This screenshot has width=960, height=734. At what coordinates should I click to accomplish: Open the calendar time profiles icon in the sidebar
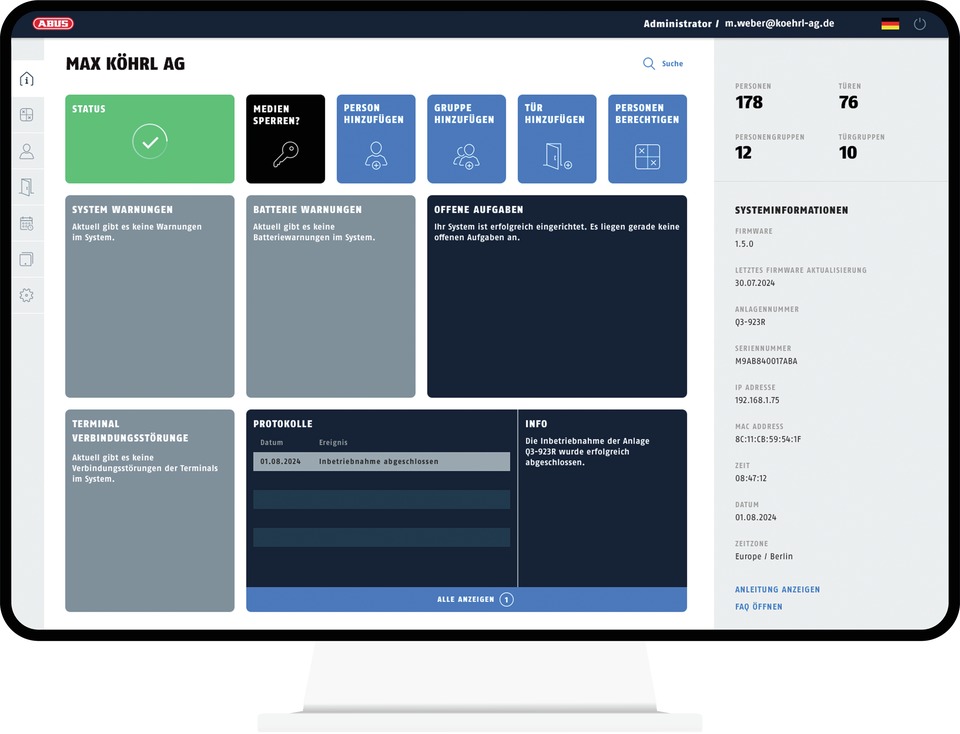coord(26,223)
